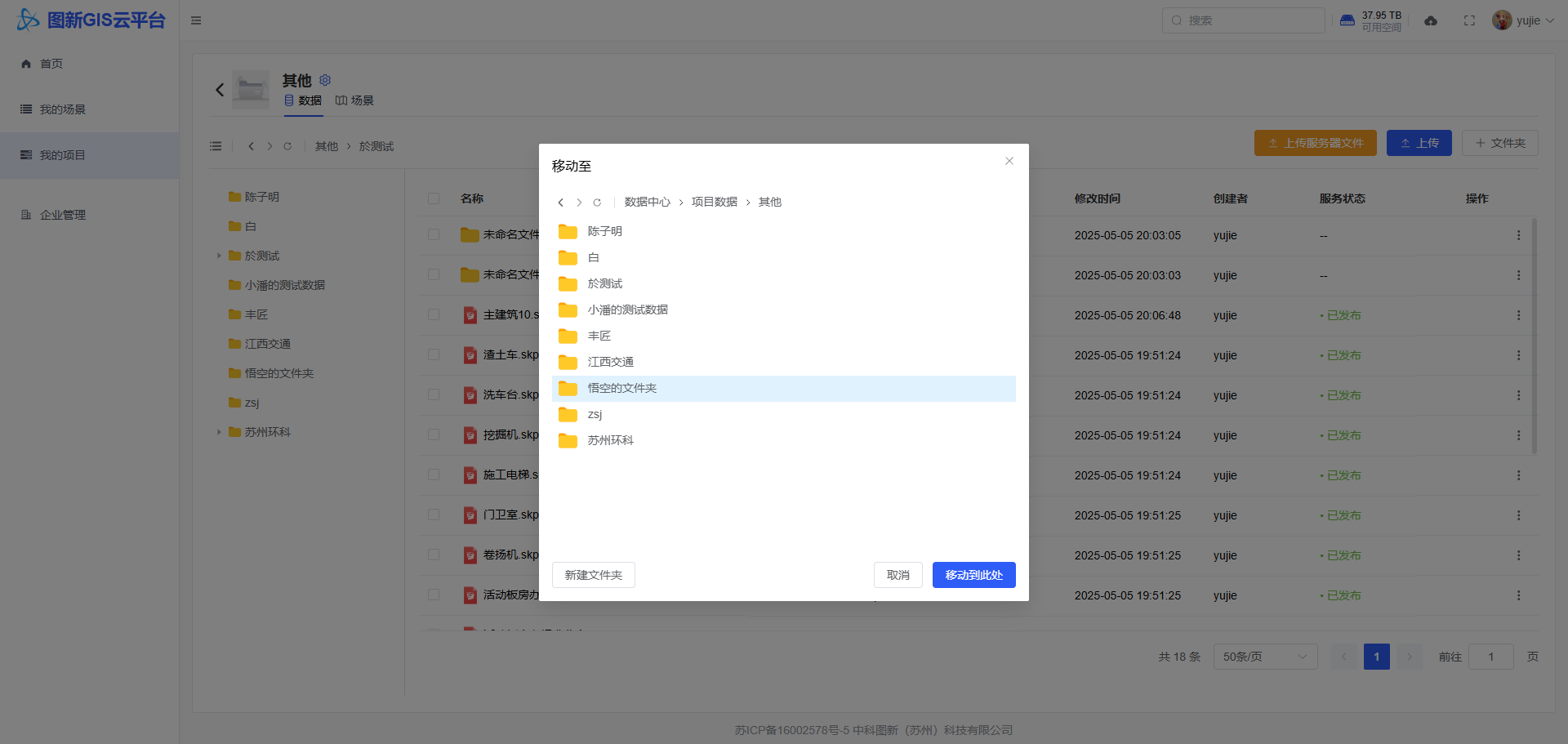Refresh folder list in 移动至 dialog
Screen dimensions: 1568x744
[x=597, y=203]
